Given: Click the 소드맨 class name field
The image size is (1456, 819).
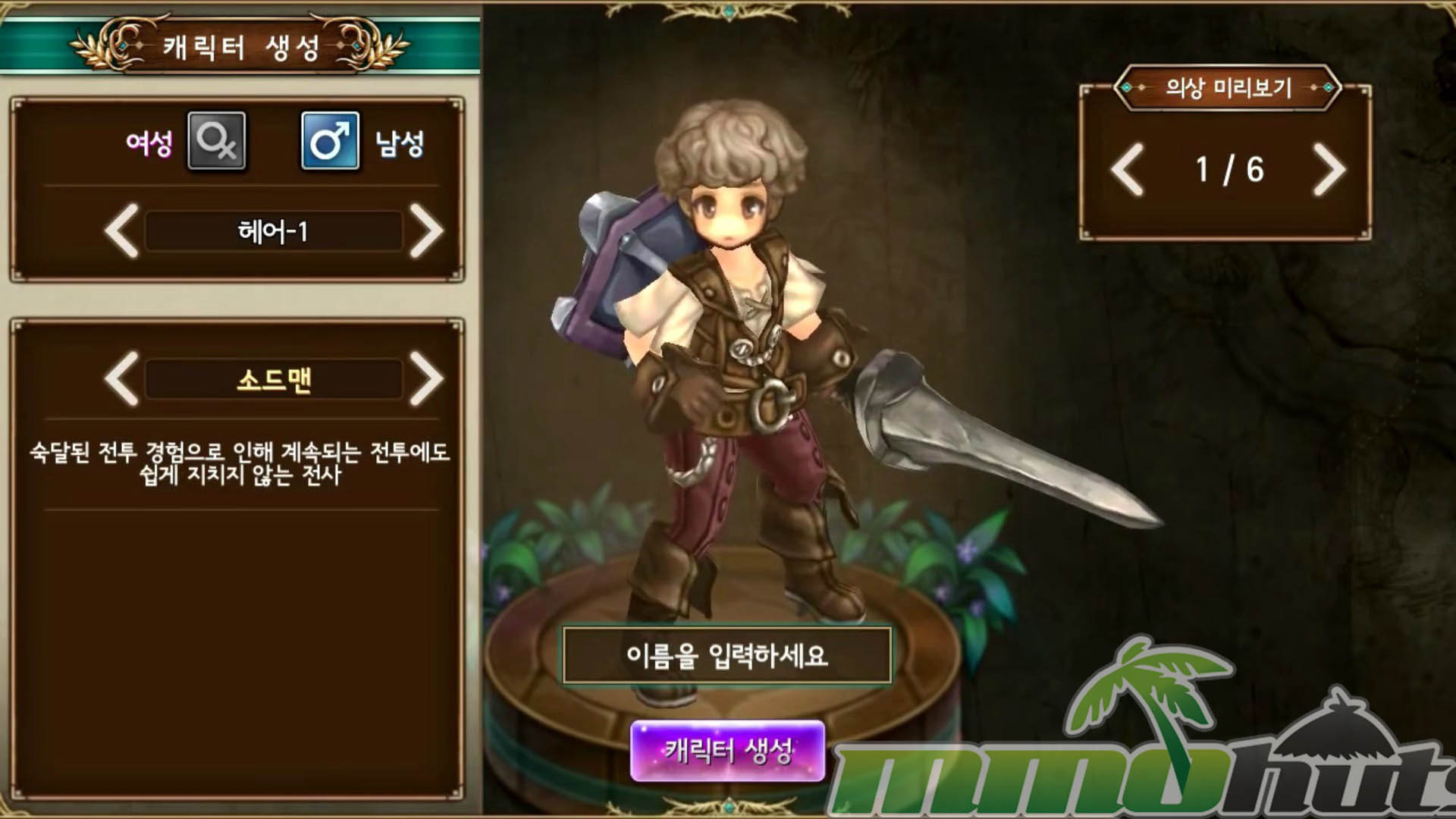Looking at the screenshot, I should tap(274, 379).
